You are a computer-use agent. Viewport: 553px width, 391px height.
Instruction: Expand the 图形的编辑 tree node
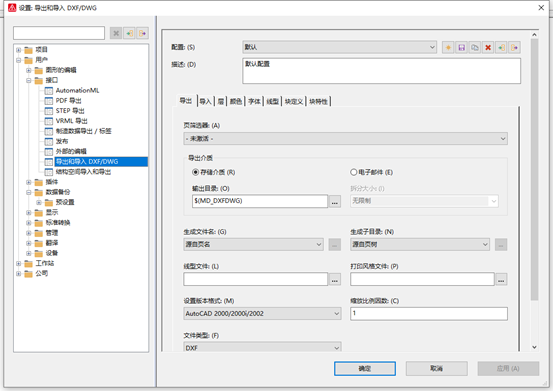(x=29, y=70)
